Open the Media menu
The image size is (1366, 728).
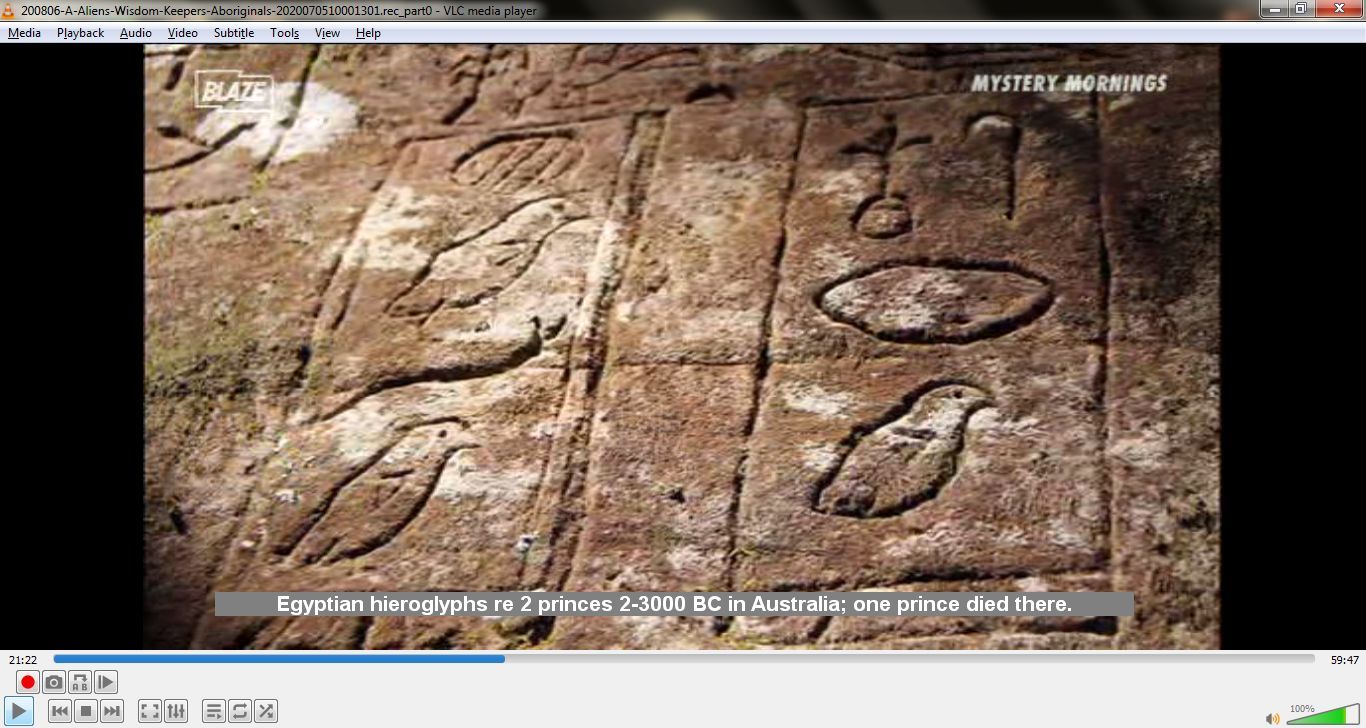(x=24, y=32)
